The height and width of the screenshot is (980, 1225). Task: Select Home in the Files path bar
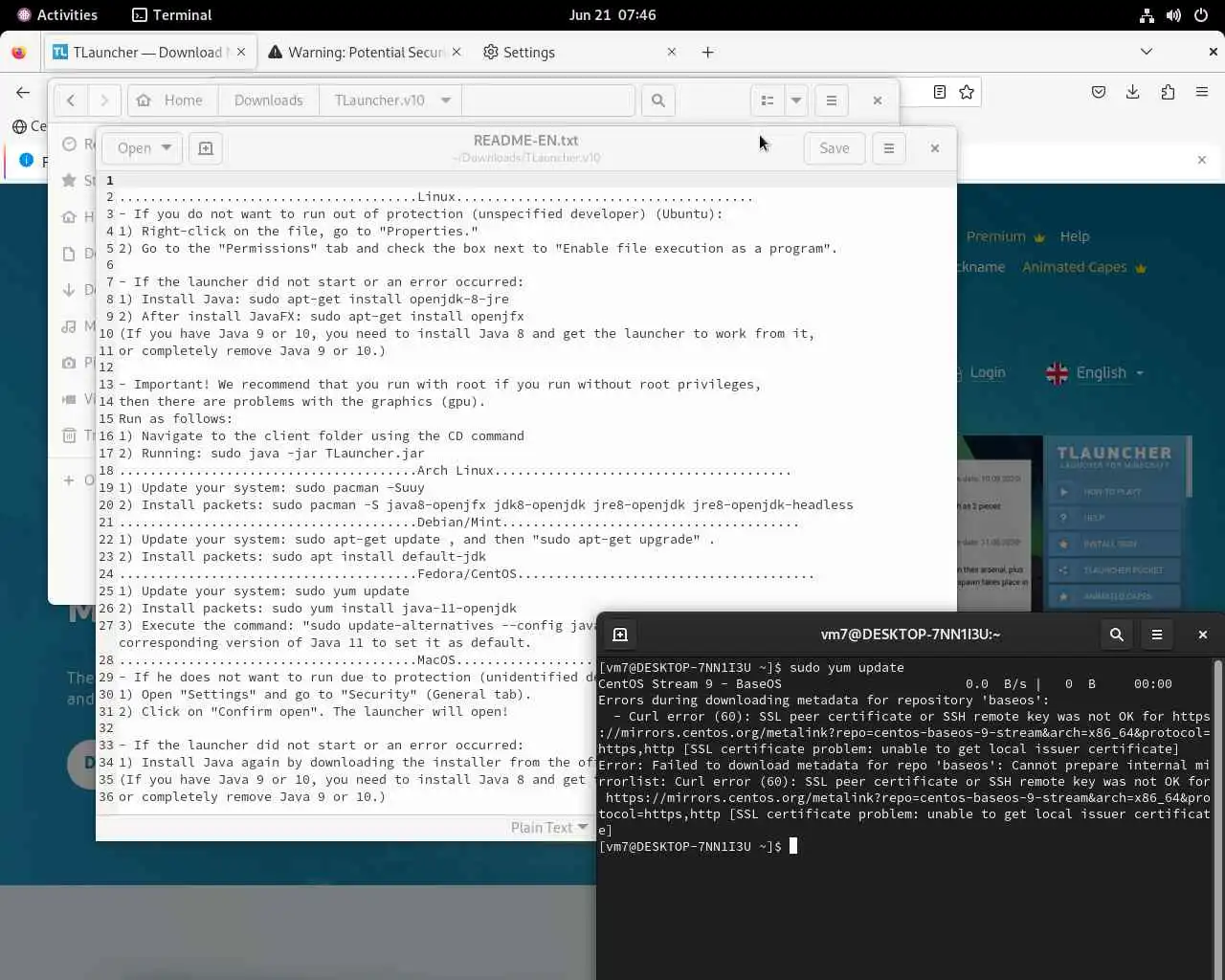click(170, 100)
